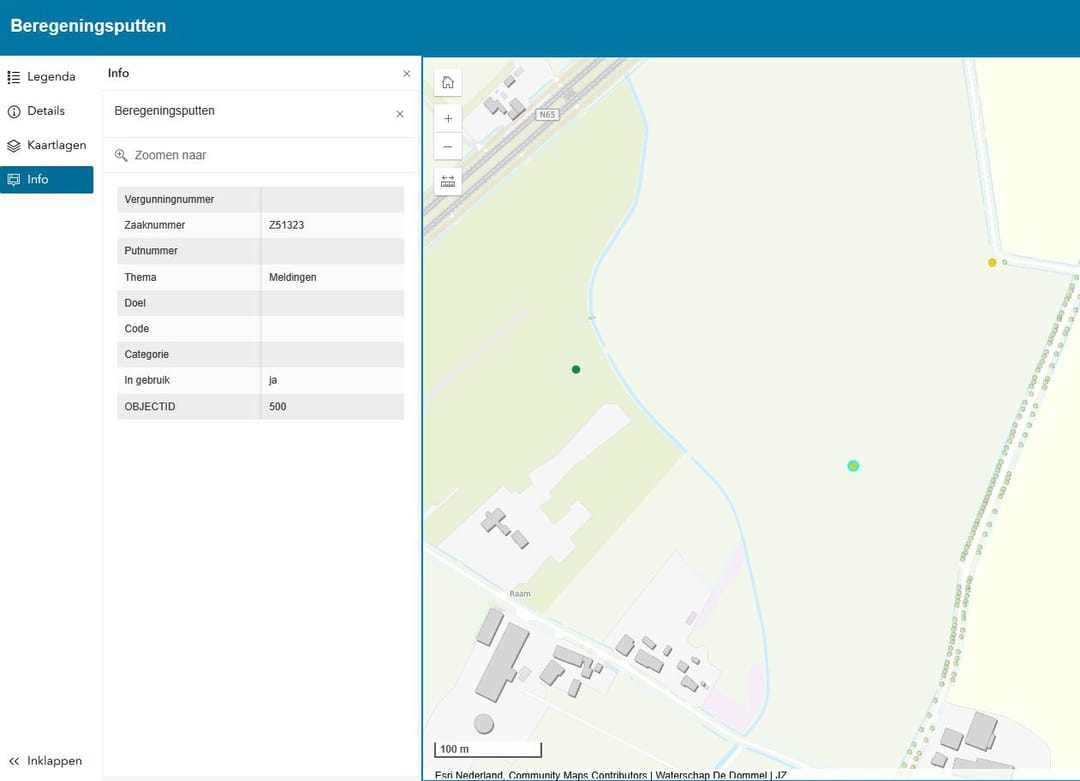Open the measure ruler tool
Screen dimensions: 1080x781
point(447,181)
